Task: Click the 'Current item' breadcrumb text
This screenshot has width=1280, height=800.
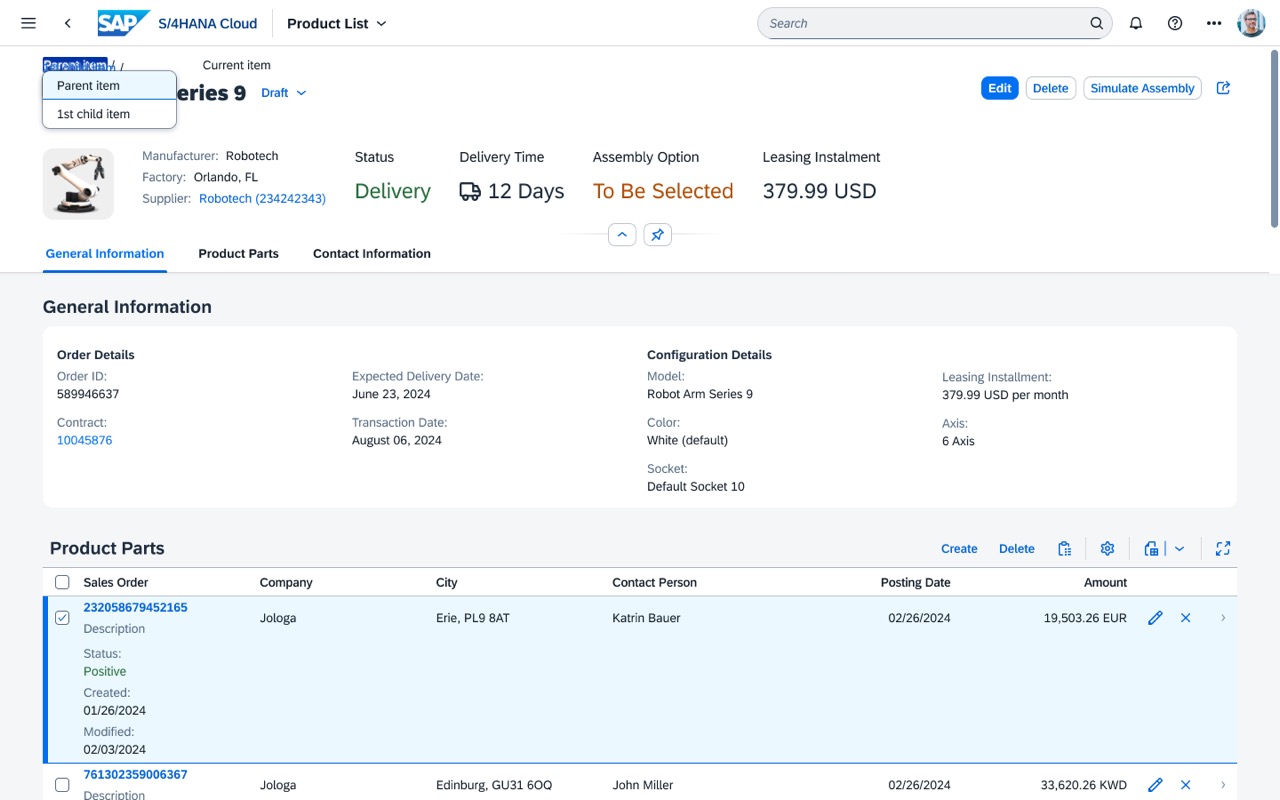Action: [237, 65]
